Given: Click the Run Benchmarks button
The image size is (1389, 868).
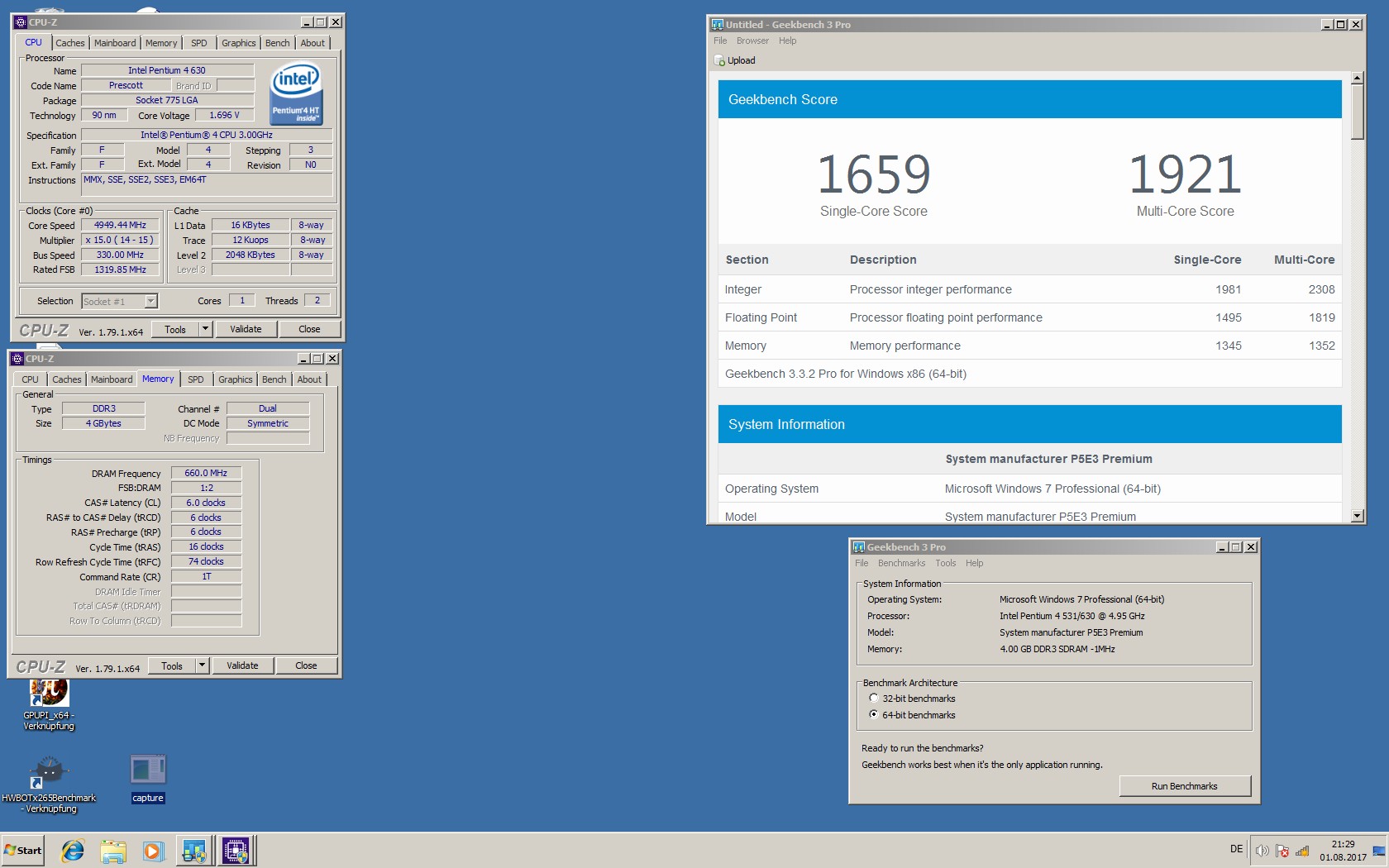Looking at the screenshot, I should [x=1185, y=786].
